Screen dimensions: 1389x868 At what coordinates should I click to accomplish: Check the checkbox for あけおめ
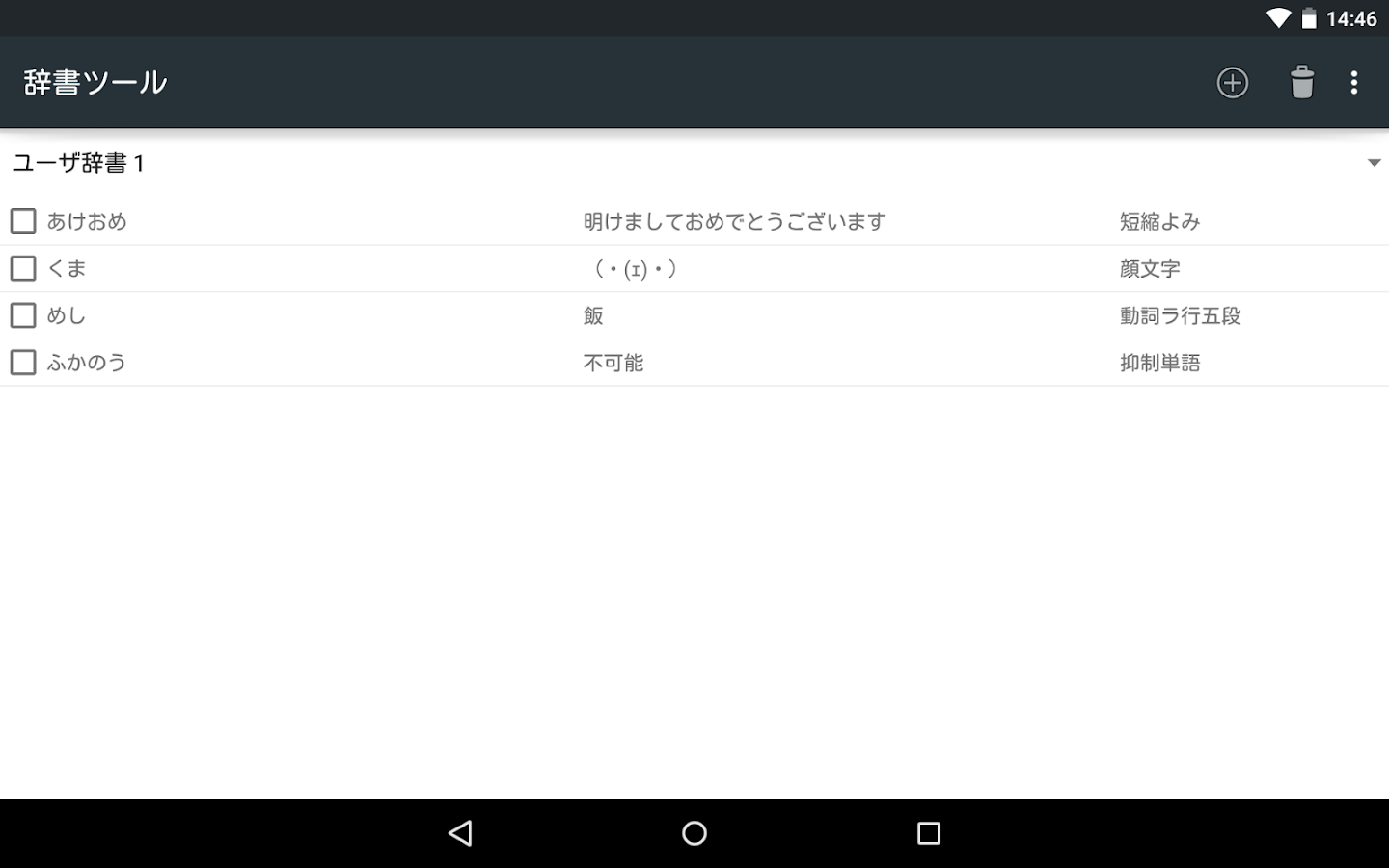click(22, 221)
